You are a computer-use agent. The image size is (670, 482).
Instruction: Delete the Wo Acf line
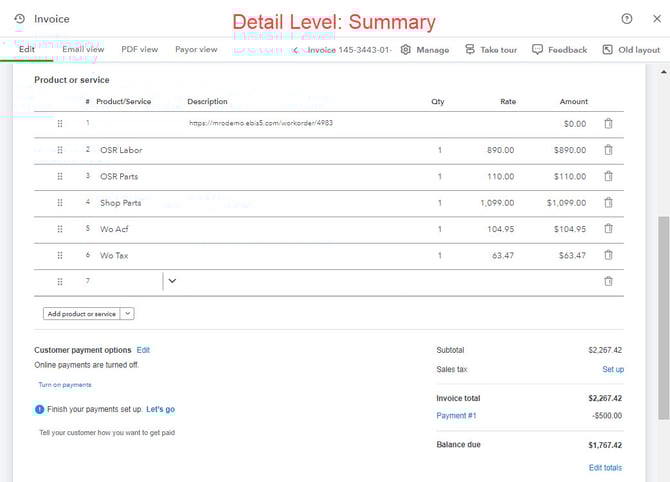(608, 229)
